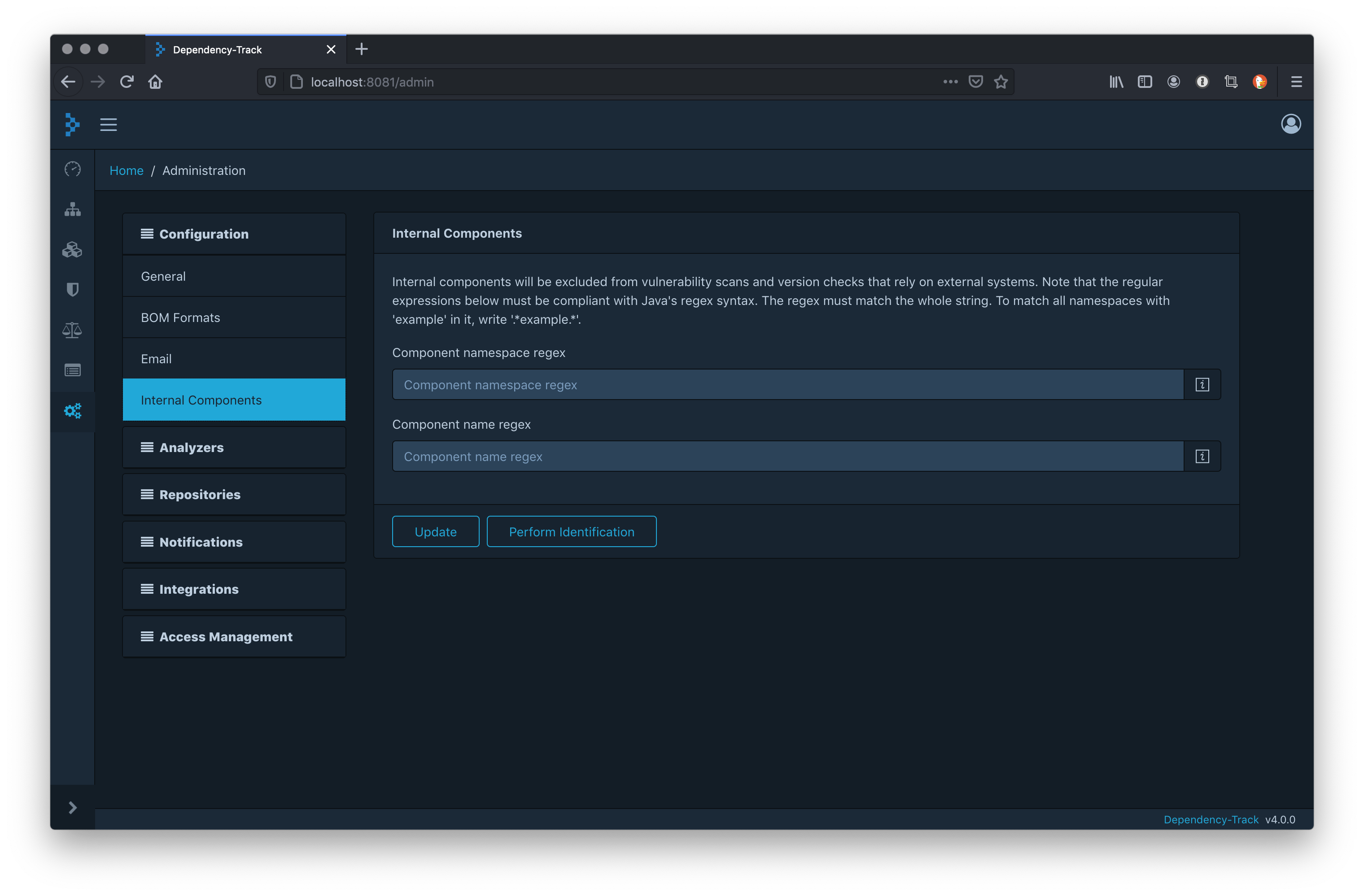This screenshot has height=896, width=1364.
Task: Open the Projects hierarchy sidebar icon
Action: tap(72, 209)
